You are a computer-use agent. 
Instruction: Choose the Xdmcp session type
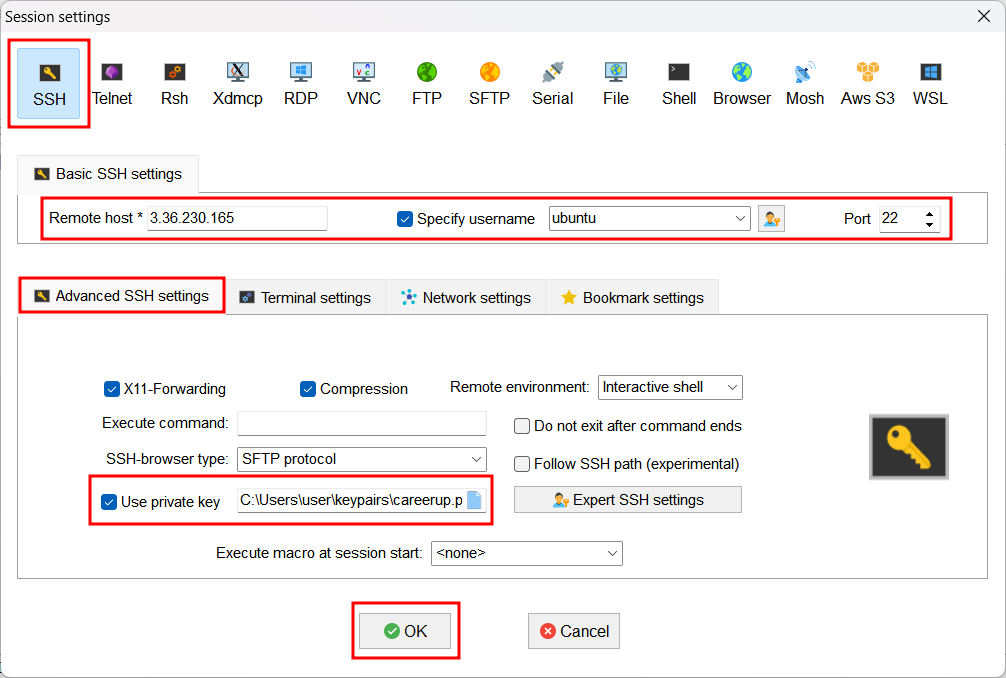pyautogui.click(x=237, y=83)
